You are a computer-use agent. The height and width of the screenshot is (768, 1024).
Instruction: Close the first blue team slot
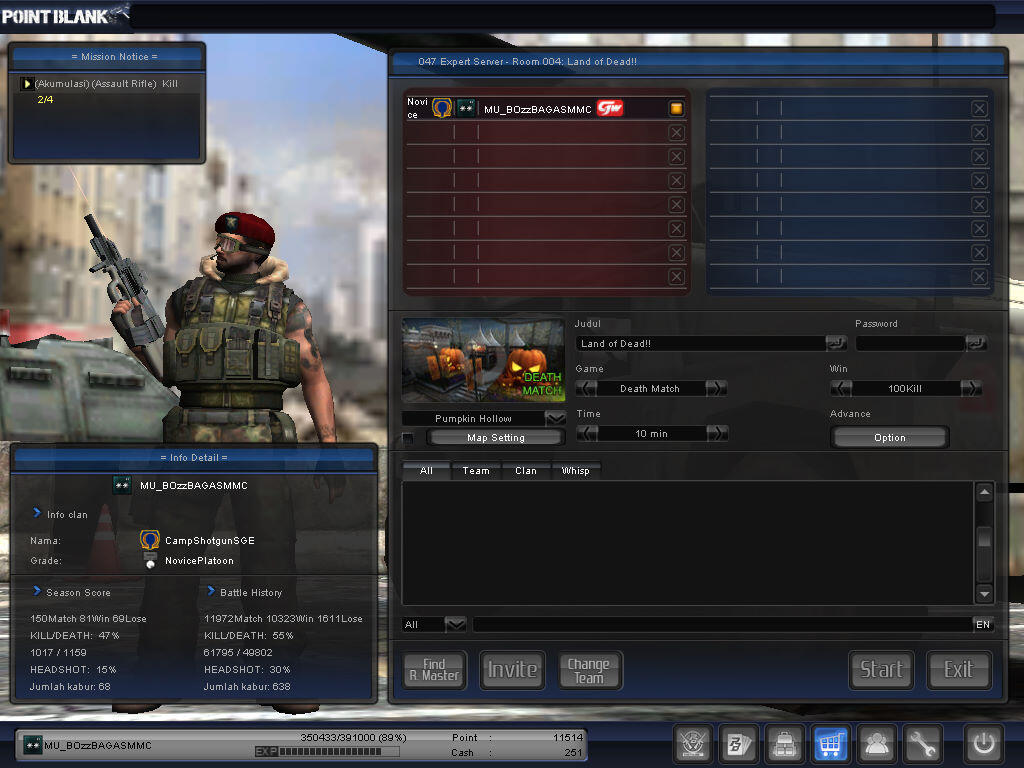click(x=979, y=108)
